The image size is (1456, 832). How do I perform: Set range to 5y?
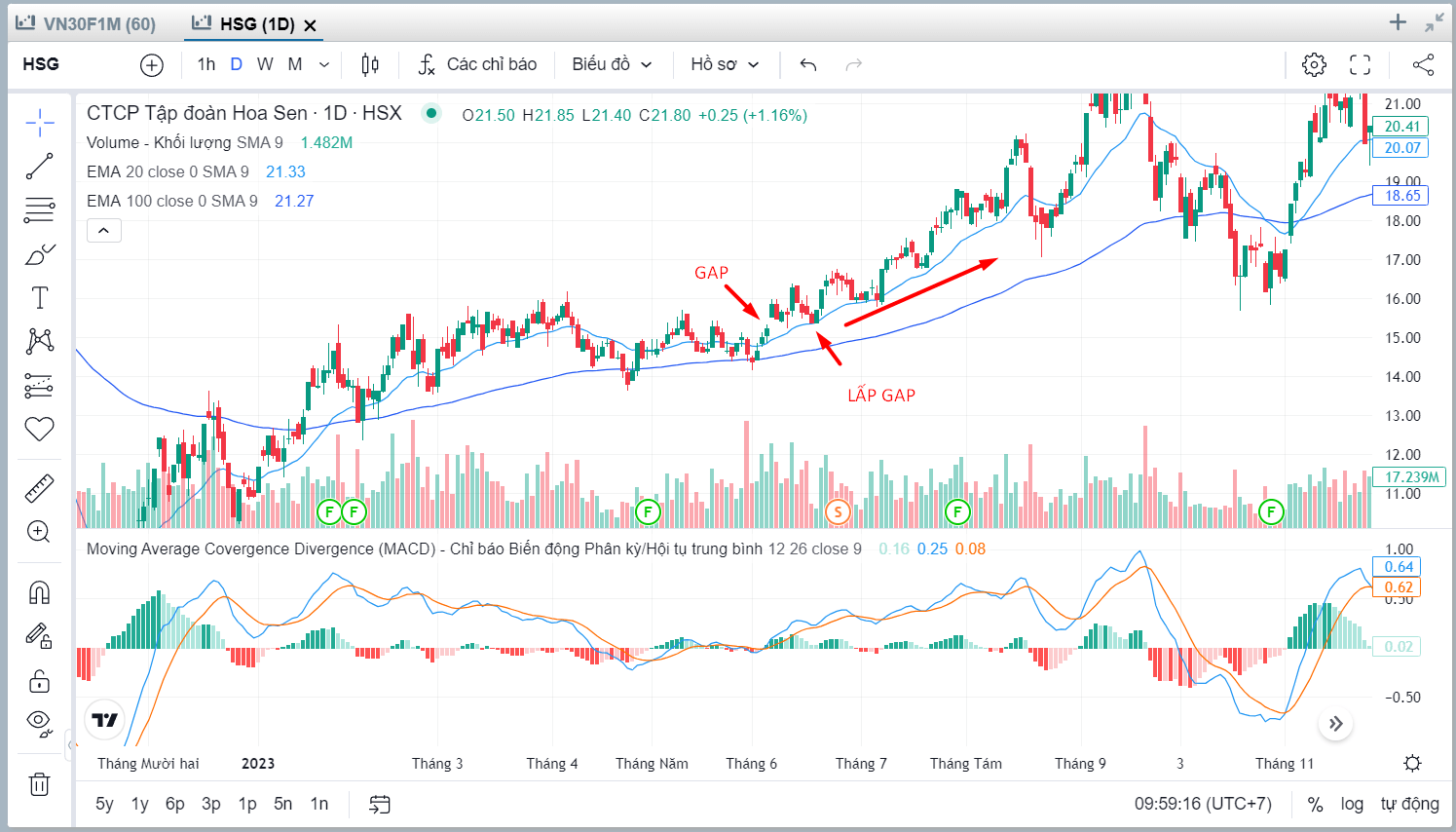tap(104, 804)
